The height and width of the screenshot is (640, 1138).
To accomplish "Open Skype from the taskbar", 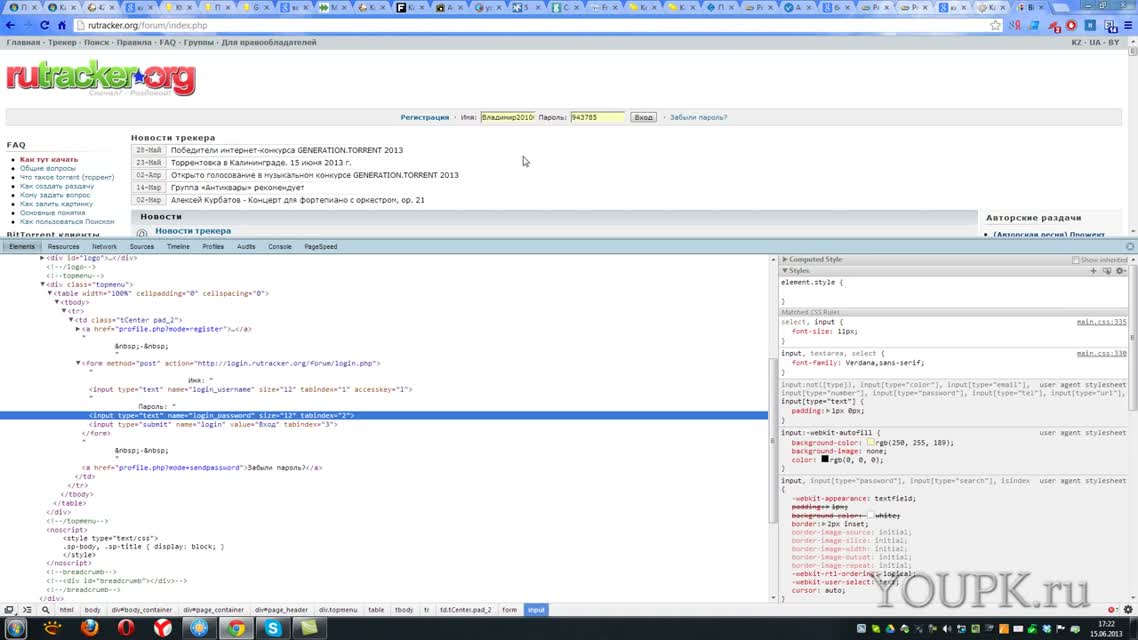I will click(273, 628).
